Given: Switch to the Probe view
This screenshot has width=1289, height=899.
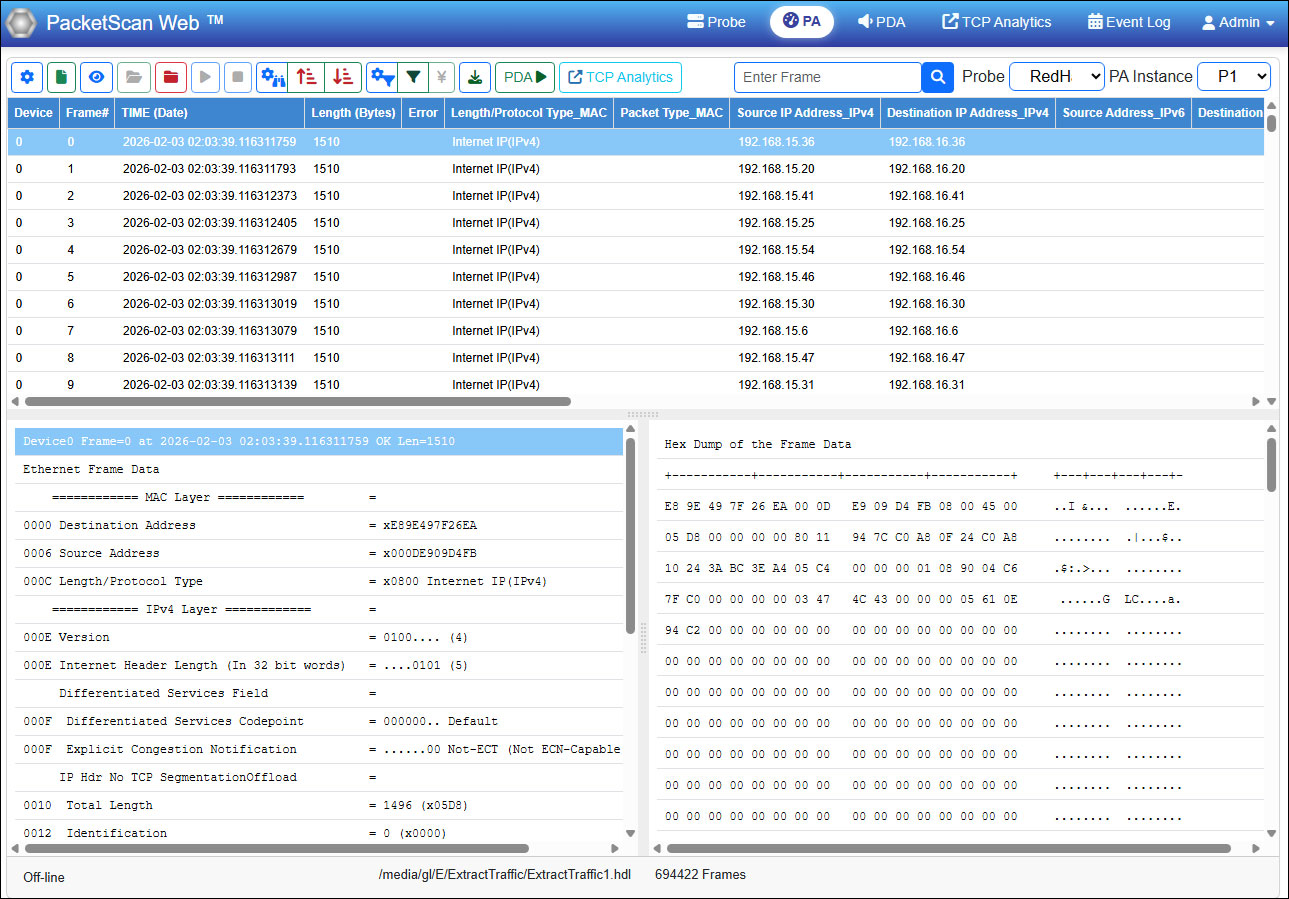Looking at the screenshot, I should (715, 21).
